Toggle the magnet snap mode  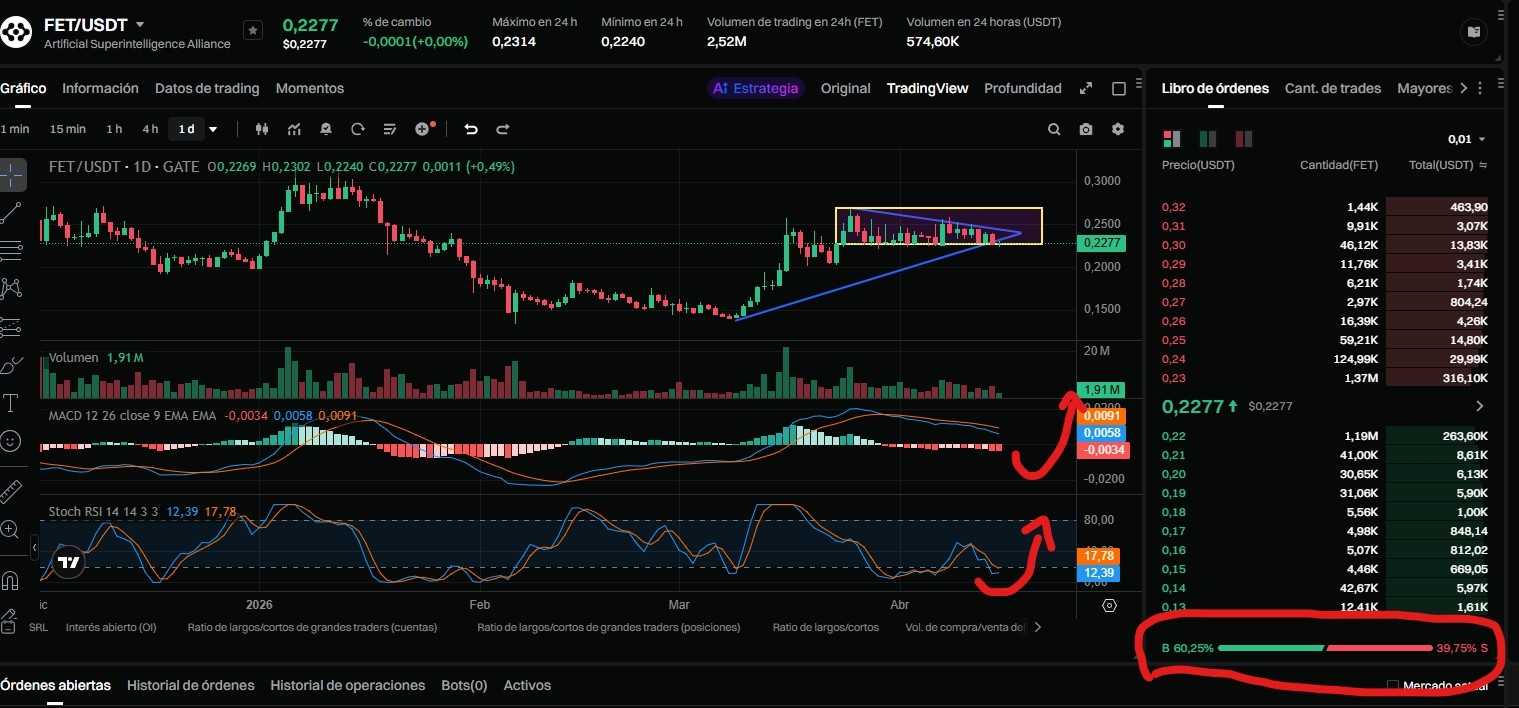[x=12, y=579]
